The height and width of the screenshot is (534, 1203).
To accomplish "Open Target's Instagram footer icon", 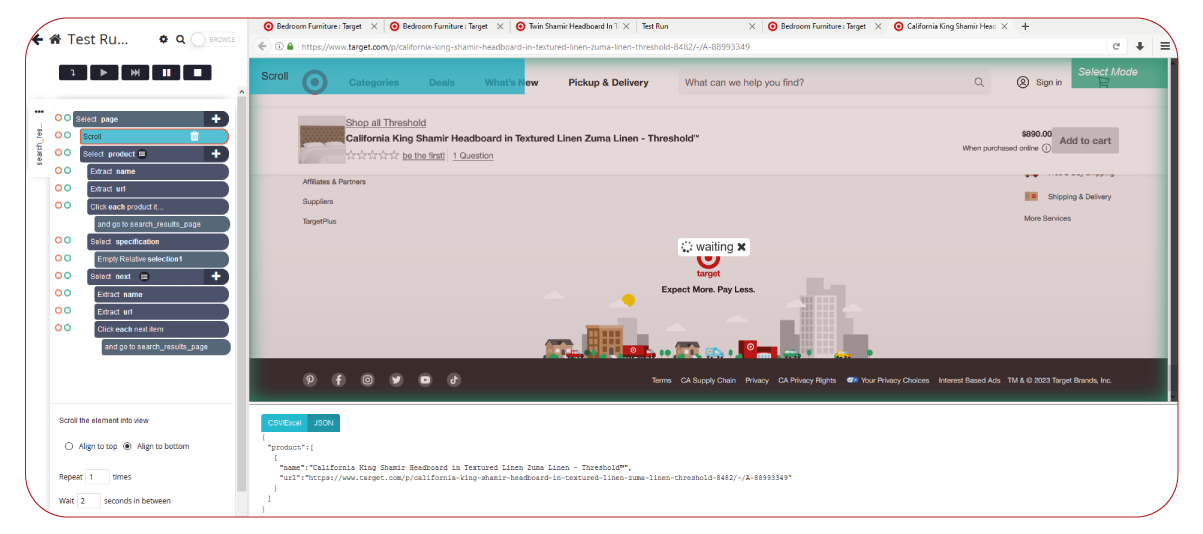I will (368, 380).
